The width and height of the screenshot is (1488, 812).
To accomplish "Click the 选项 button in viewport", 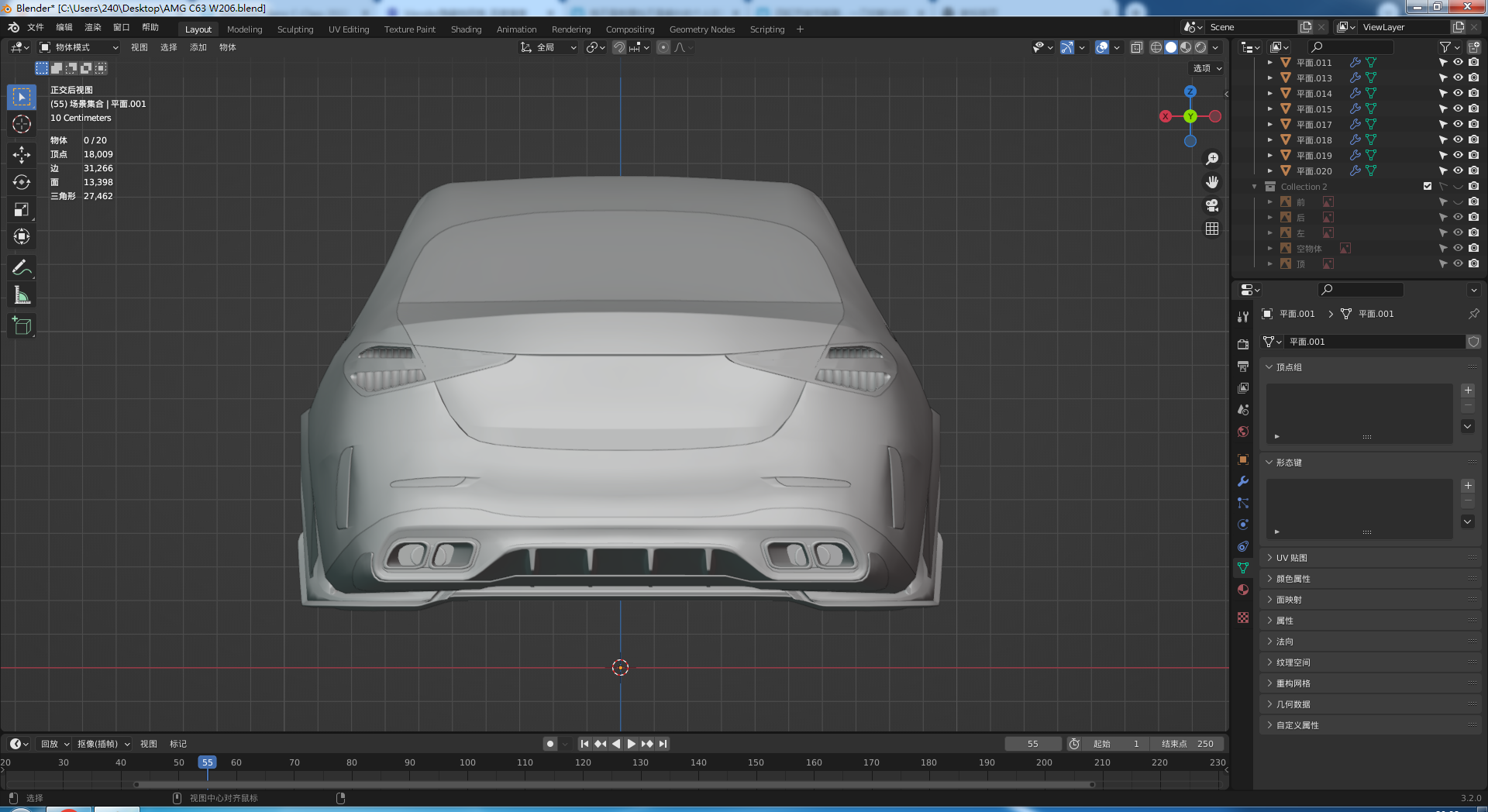I will pyautogui.click(x=1207, y=68).
